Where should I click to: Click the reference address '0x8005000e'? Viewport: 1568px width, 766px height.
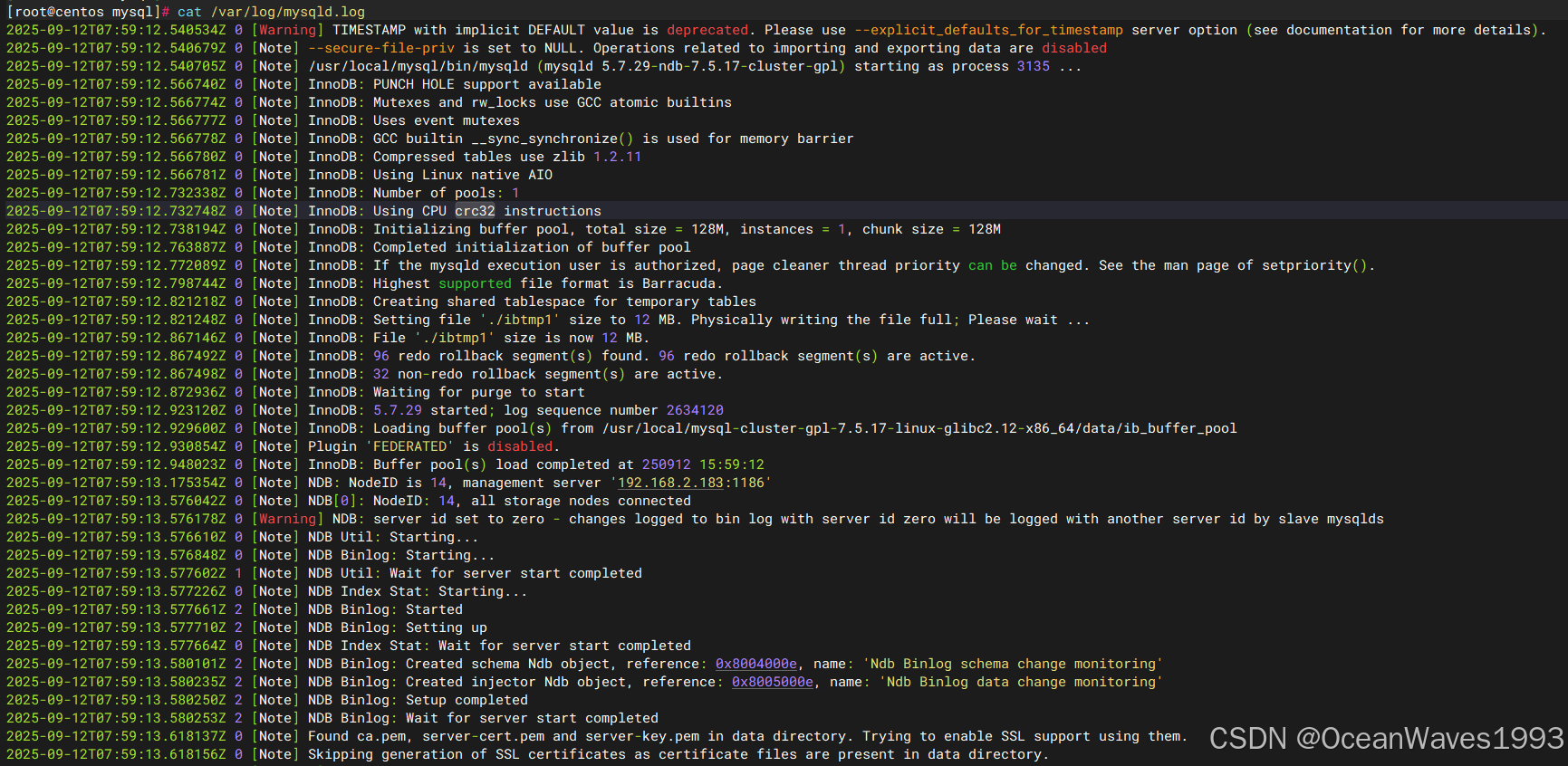click(x=773, y=682)
